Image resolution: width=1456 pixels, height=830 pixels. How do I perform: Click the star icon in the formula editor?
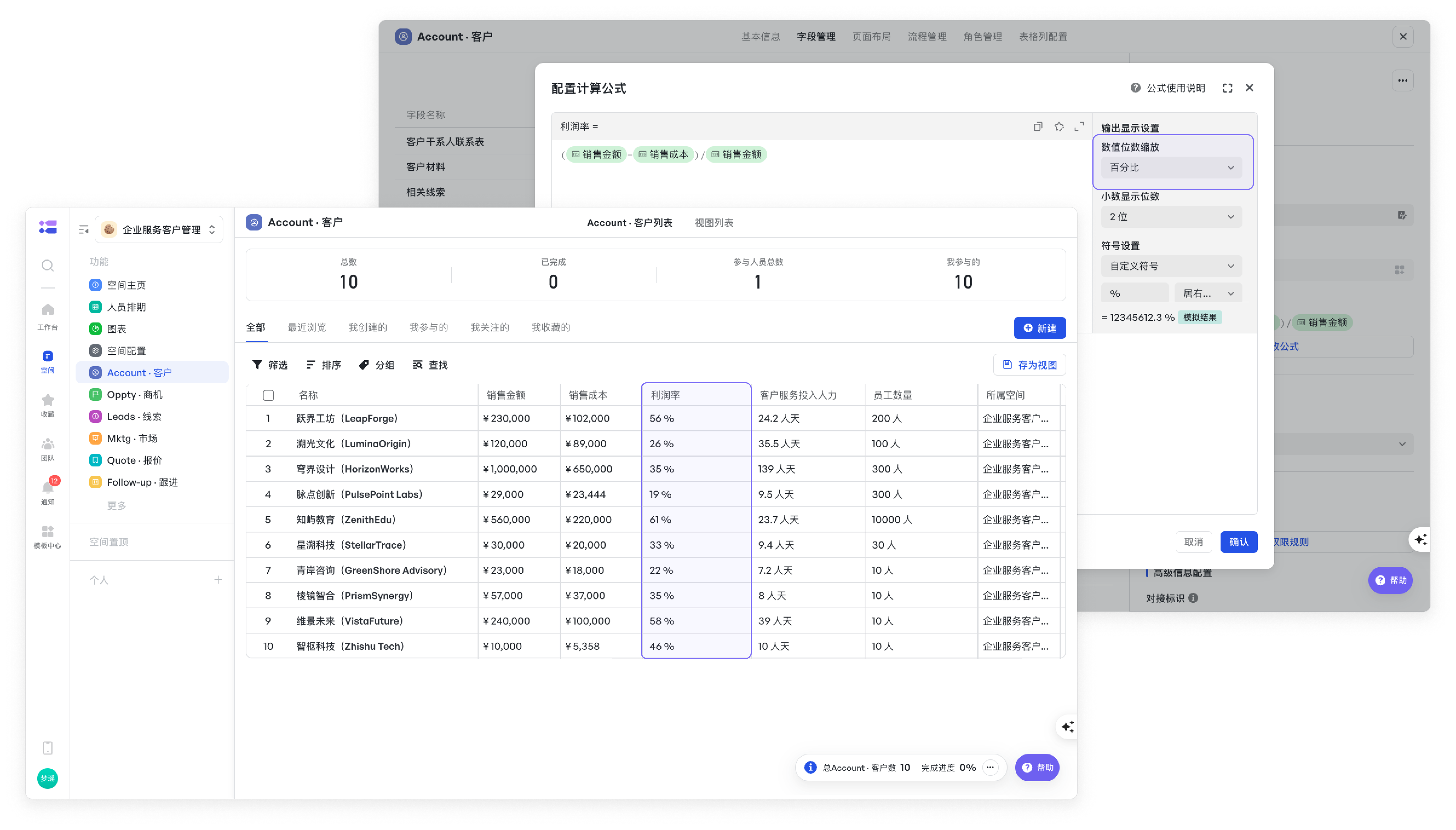coord(1059,126)
